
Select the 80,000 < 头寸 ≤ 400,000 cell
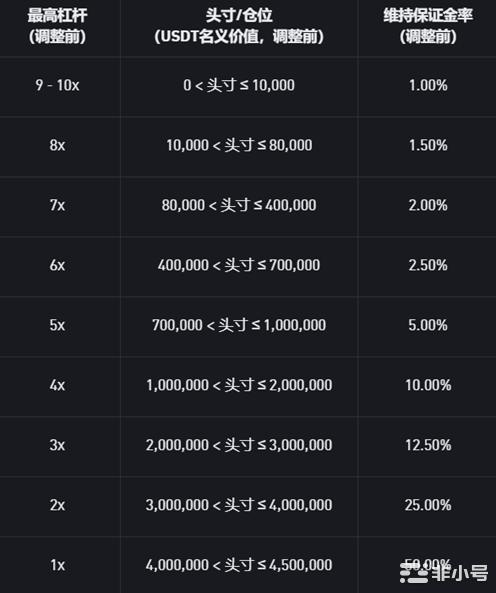tap(239, 205)
